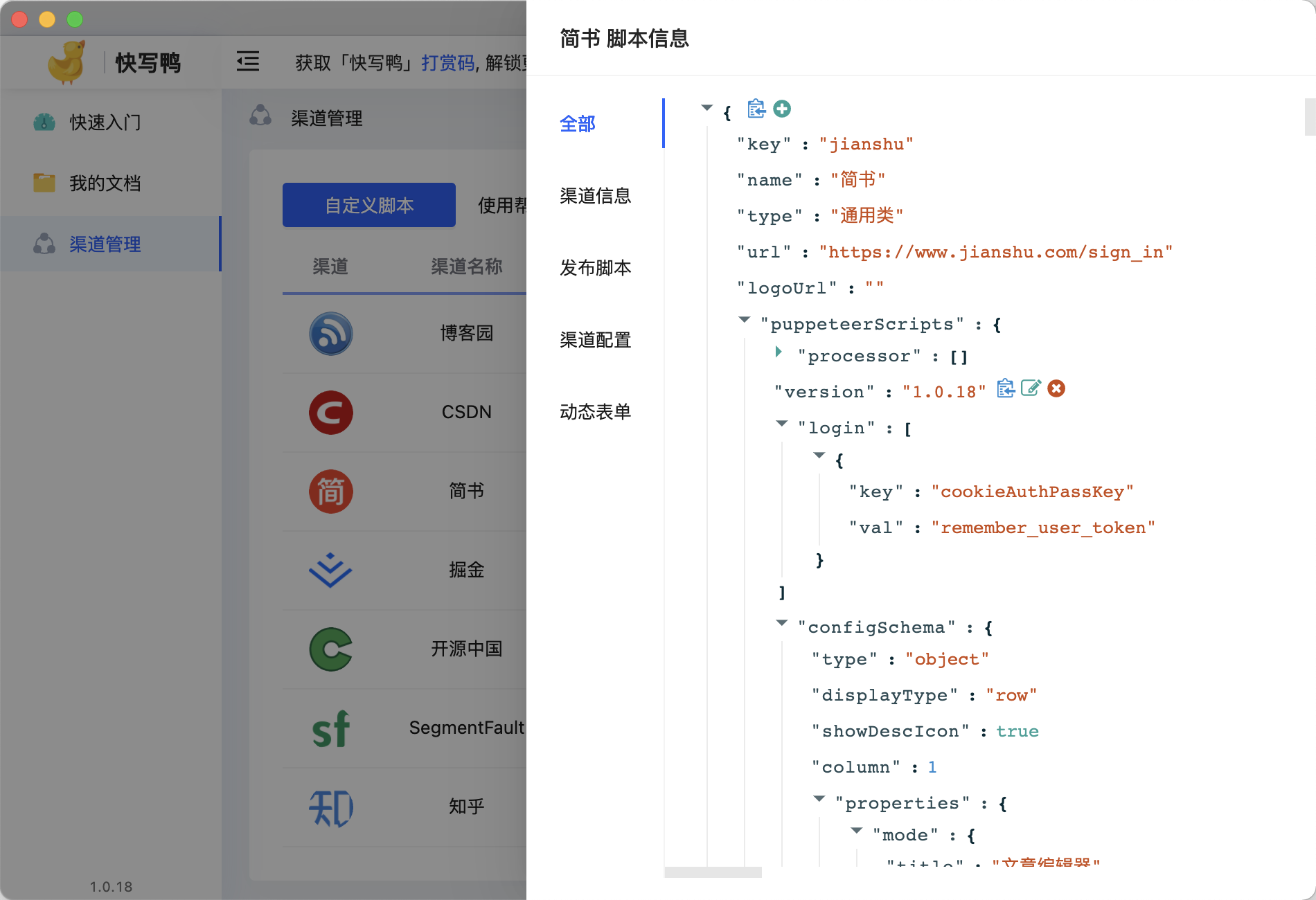This screenshot has height=900, width=1316.
Task: Open the 发布脚本 tab
Action: 594,269
